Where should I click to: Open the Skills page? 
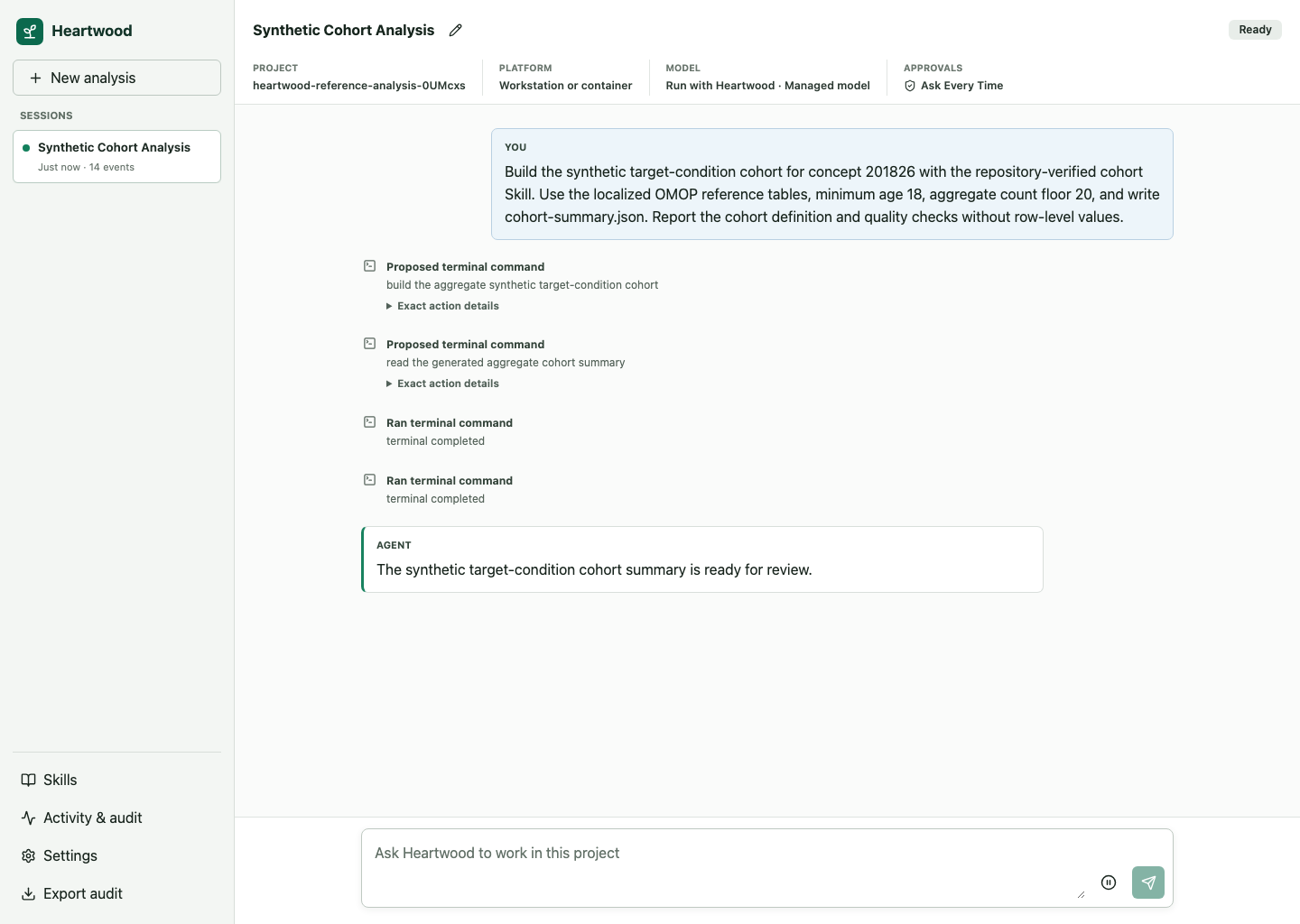click(x=116, y=780)
